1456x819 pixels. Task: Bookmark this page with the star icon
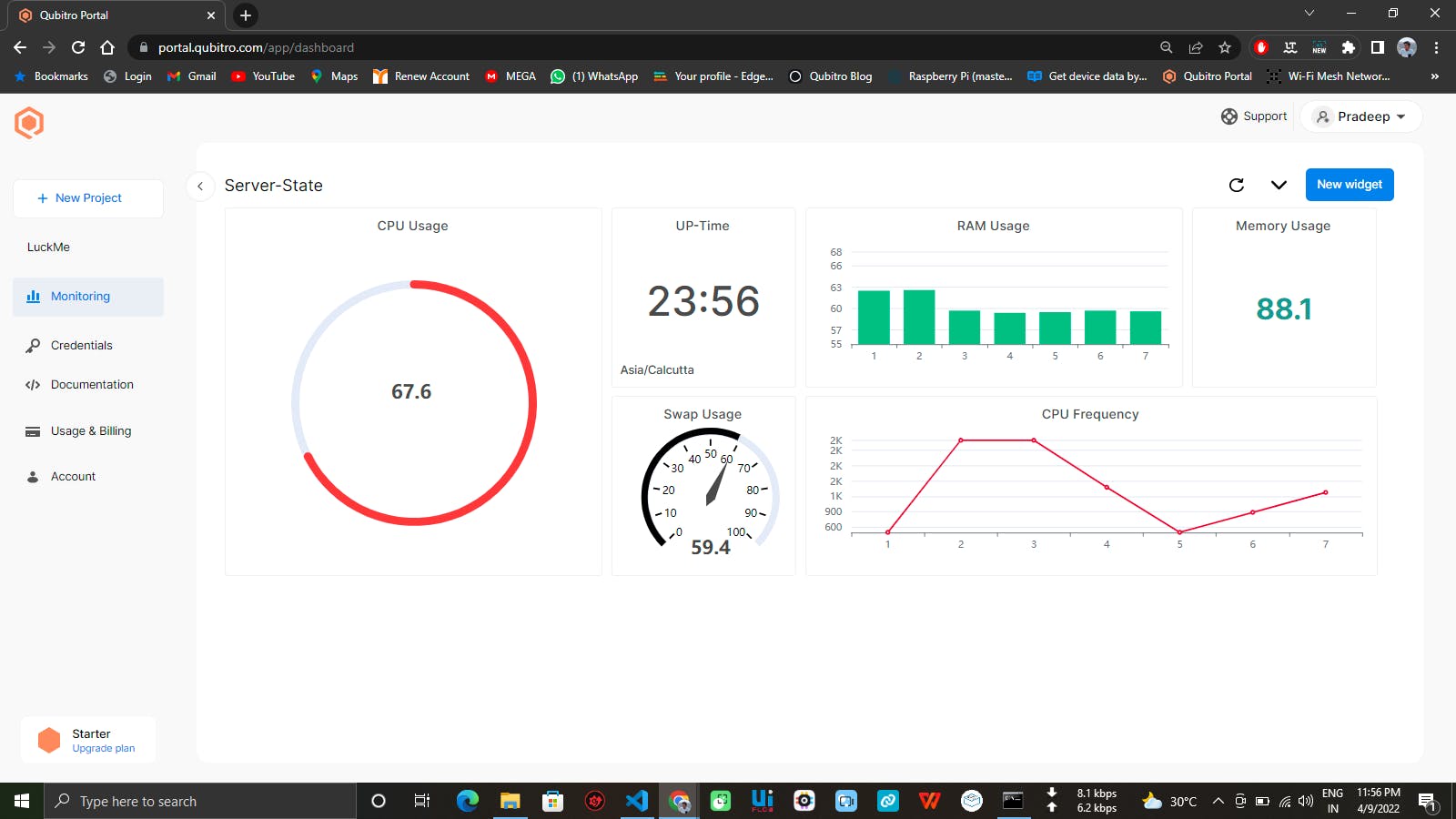[x=1225, y=47]
